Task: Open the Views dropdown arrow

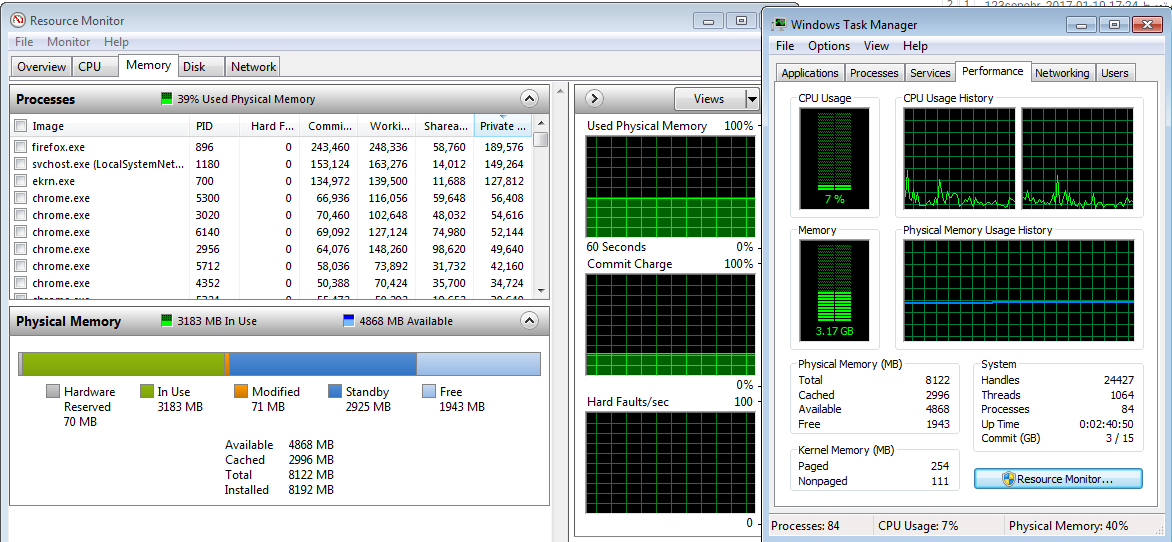Action: [x=752, y=98]
